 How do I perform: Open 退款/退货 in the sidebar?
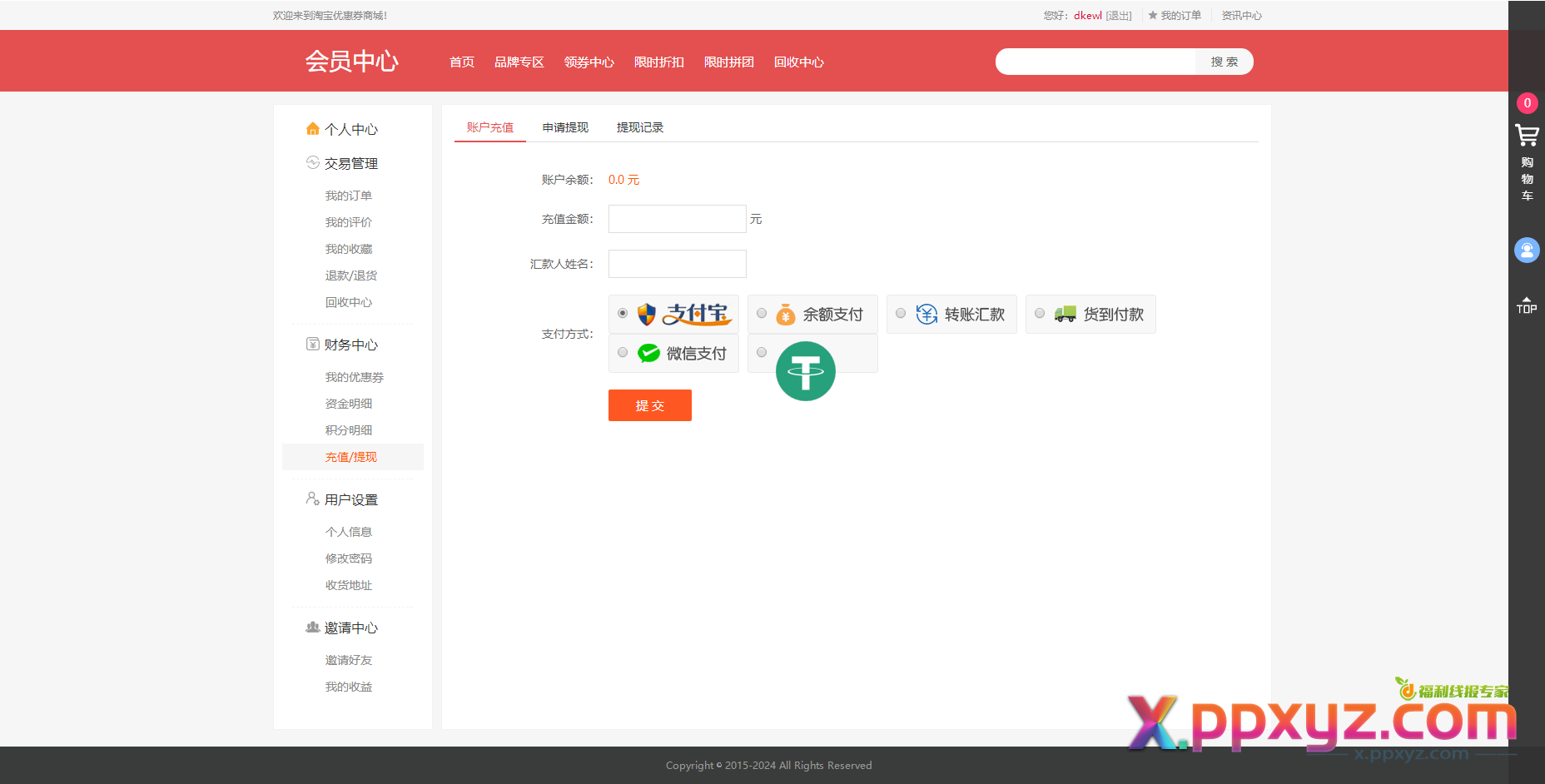click(351, 275)
